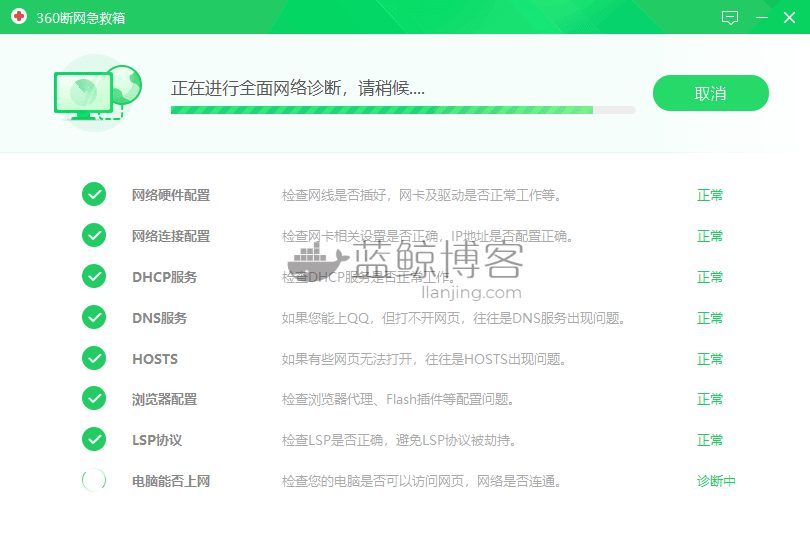
Task: Click the 360断网急救箱 window title
Action: [x=81, y=18]
